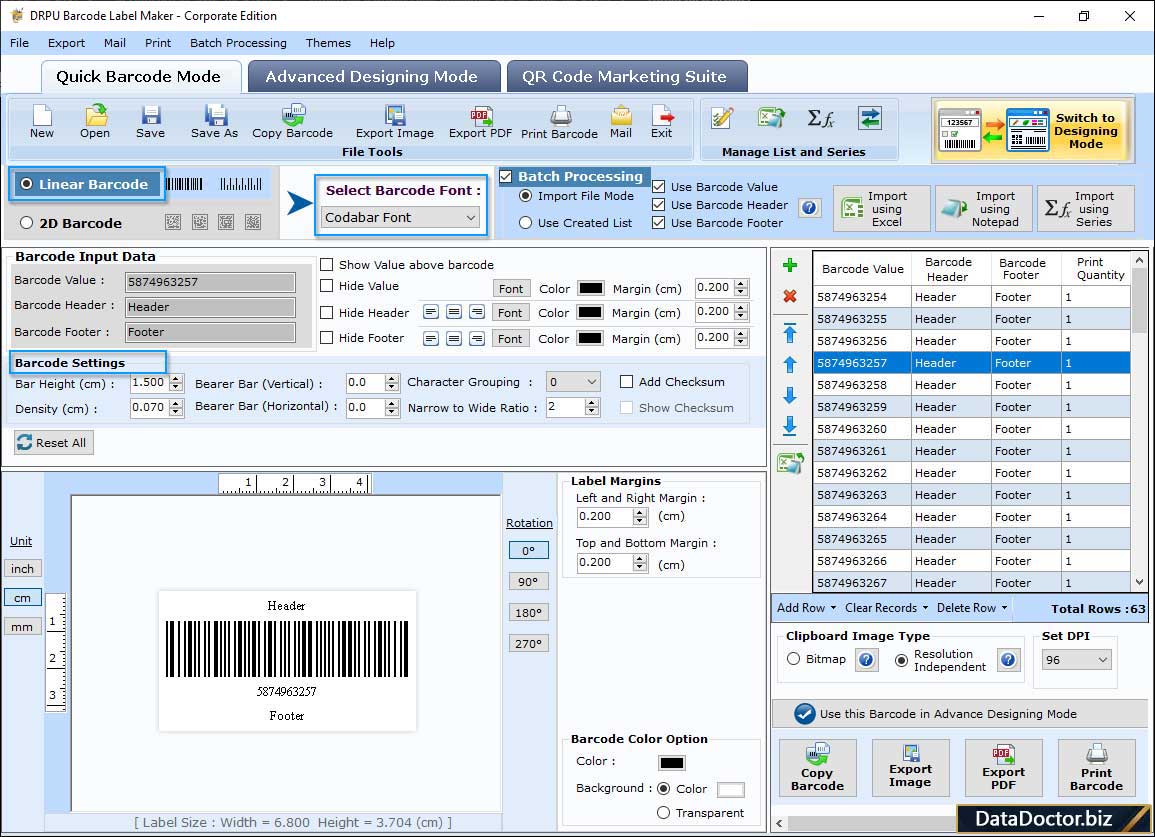Uncheck Use Barcode Value checkbox
The image size is (1155, 837).
[659, 187]
